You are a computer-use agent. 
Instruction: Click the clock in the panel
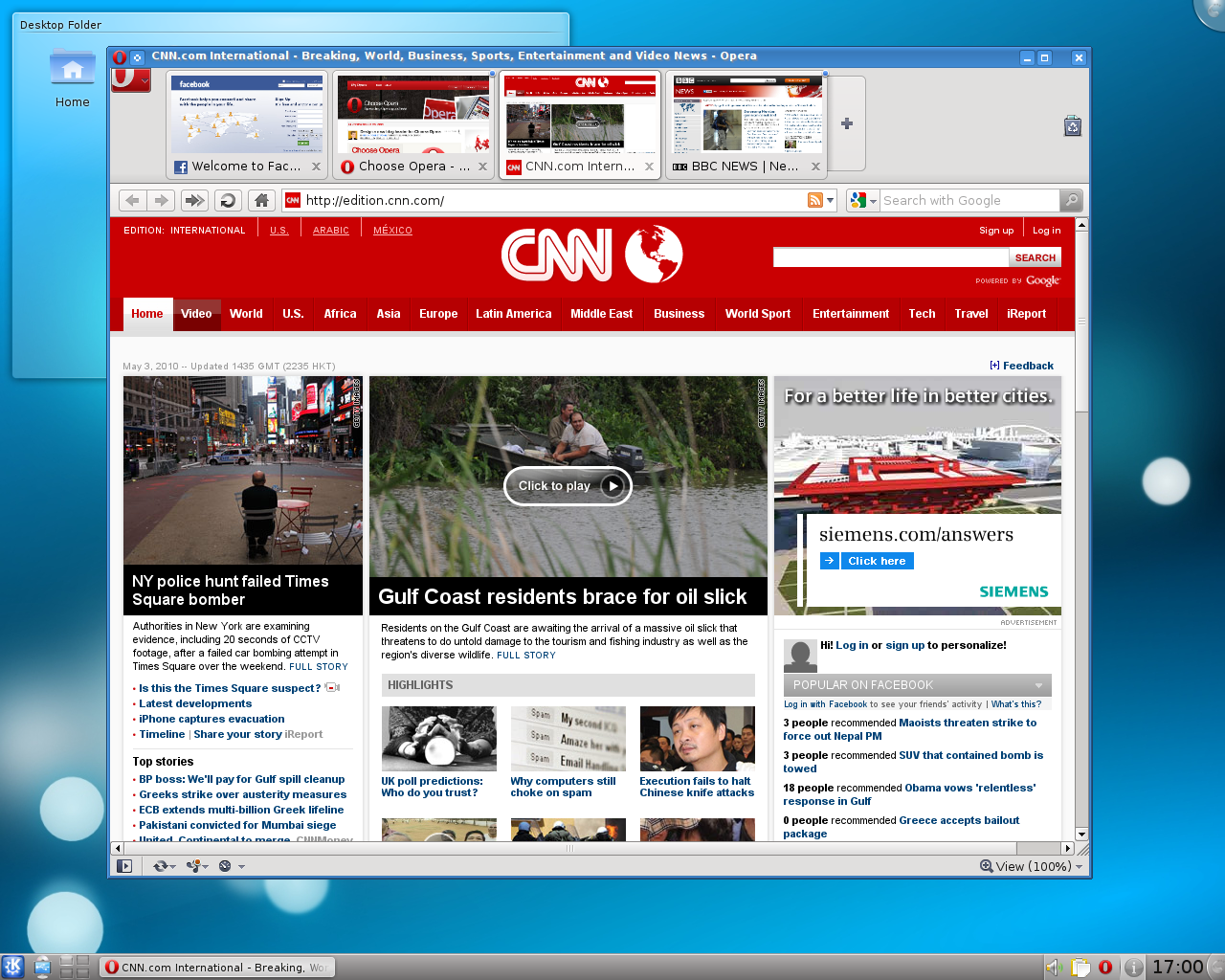pos(1177,967)
